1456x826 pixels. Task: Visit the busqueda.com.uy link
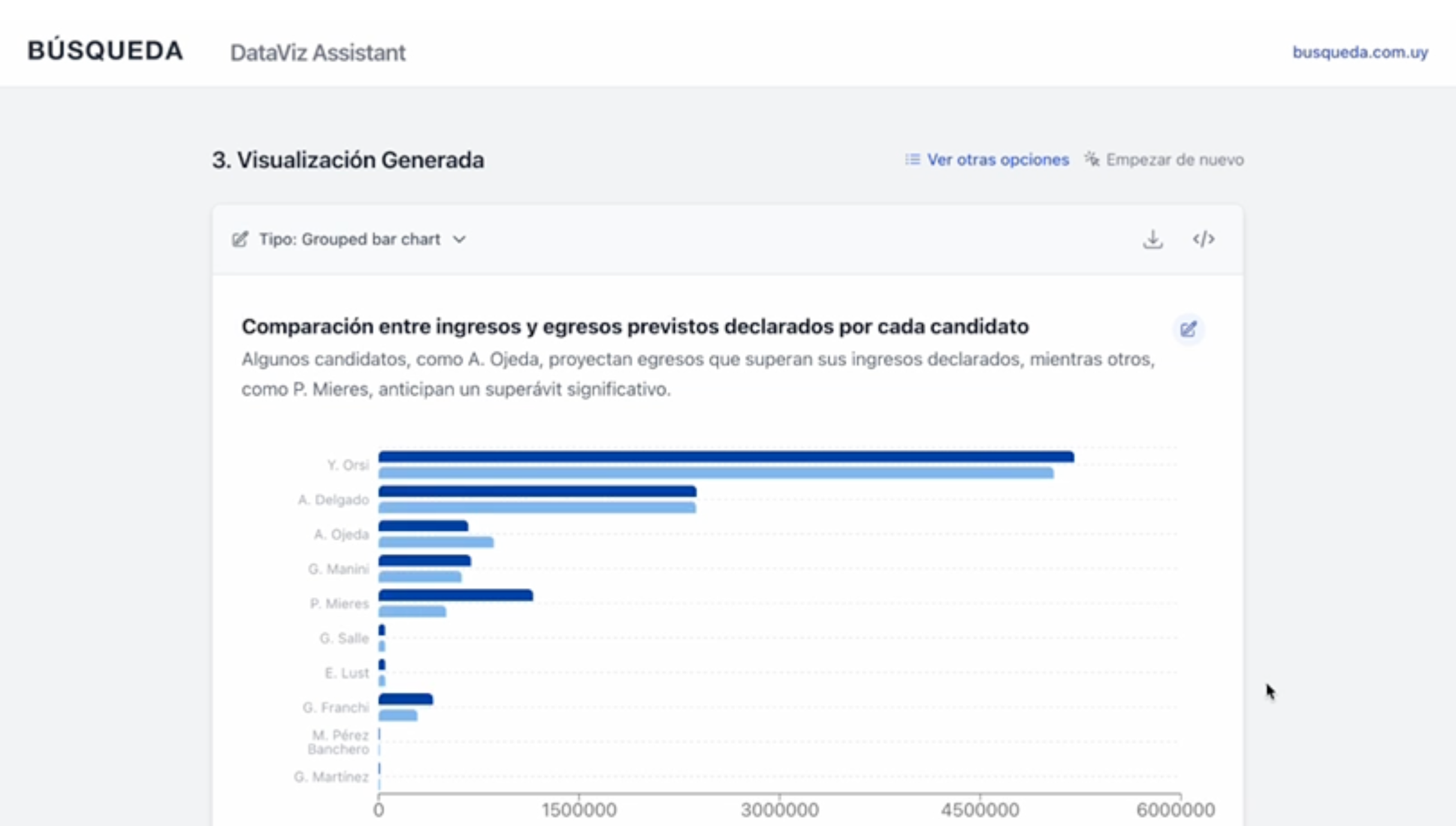[1360, 53]
